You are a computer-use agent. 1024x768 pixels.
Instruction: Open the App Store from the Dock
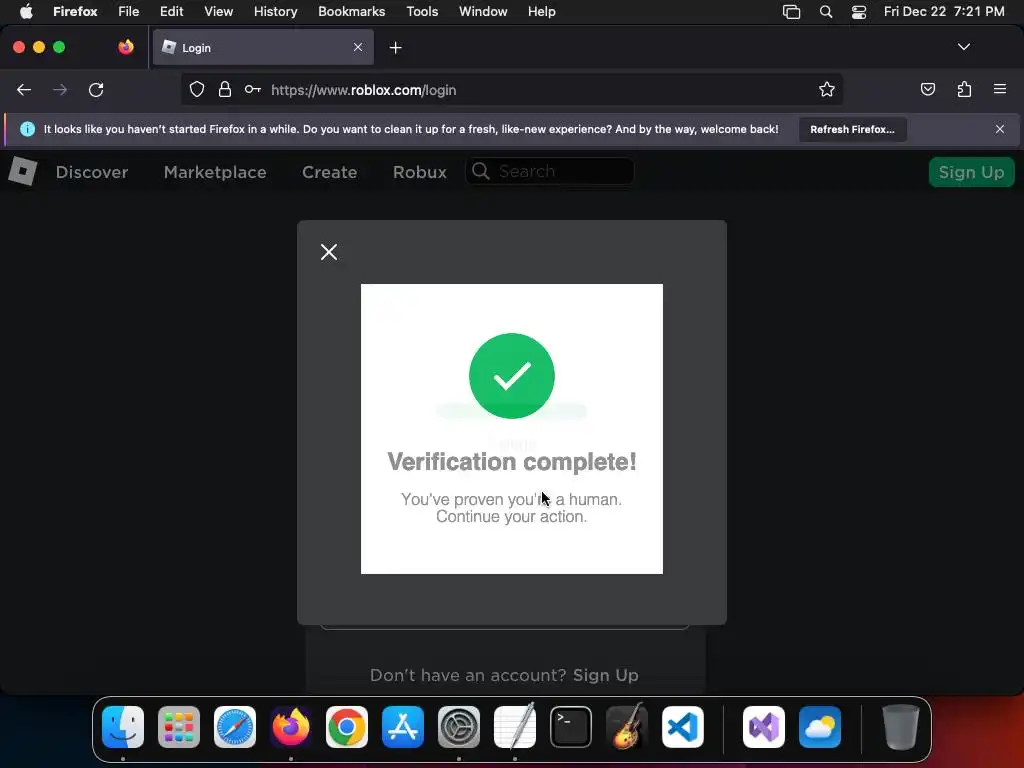point(403,727)
